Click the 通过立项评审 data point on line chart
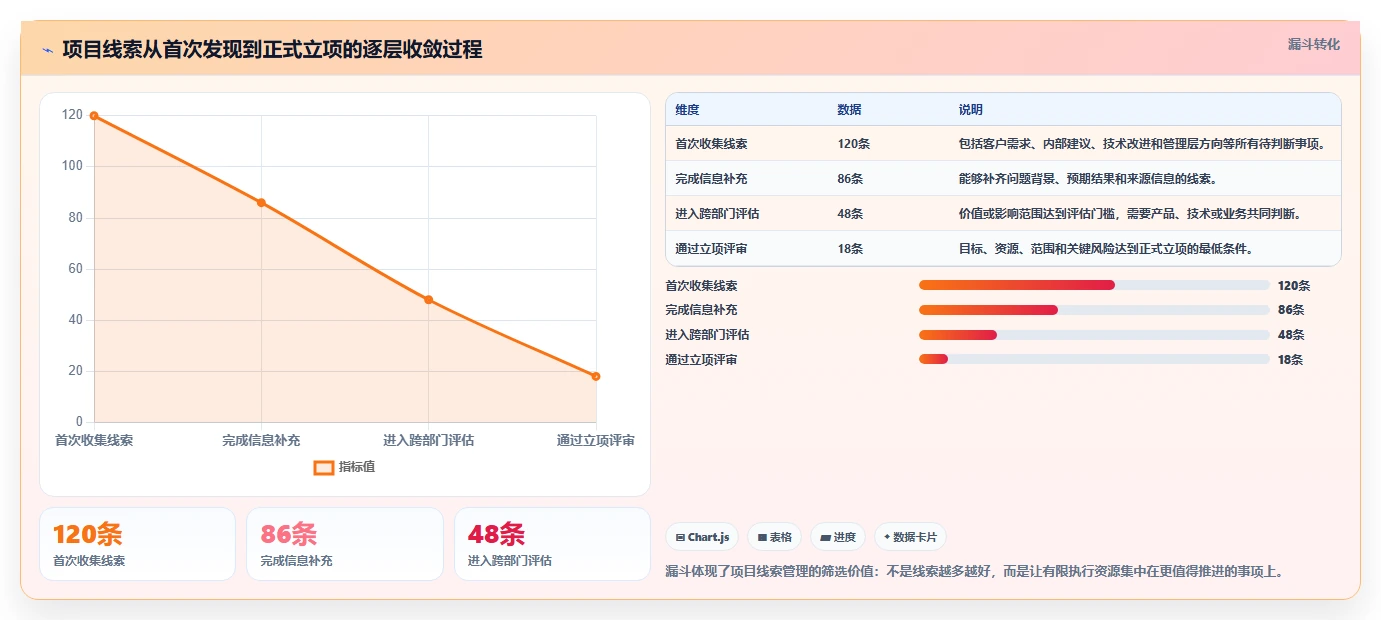 pyautogui.click(x=596, y=376)
